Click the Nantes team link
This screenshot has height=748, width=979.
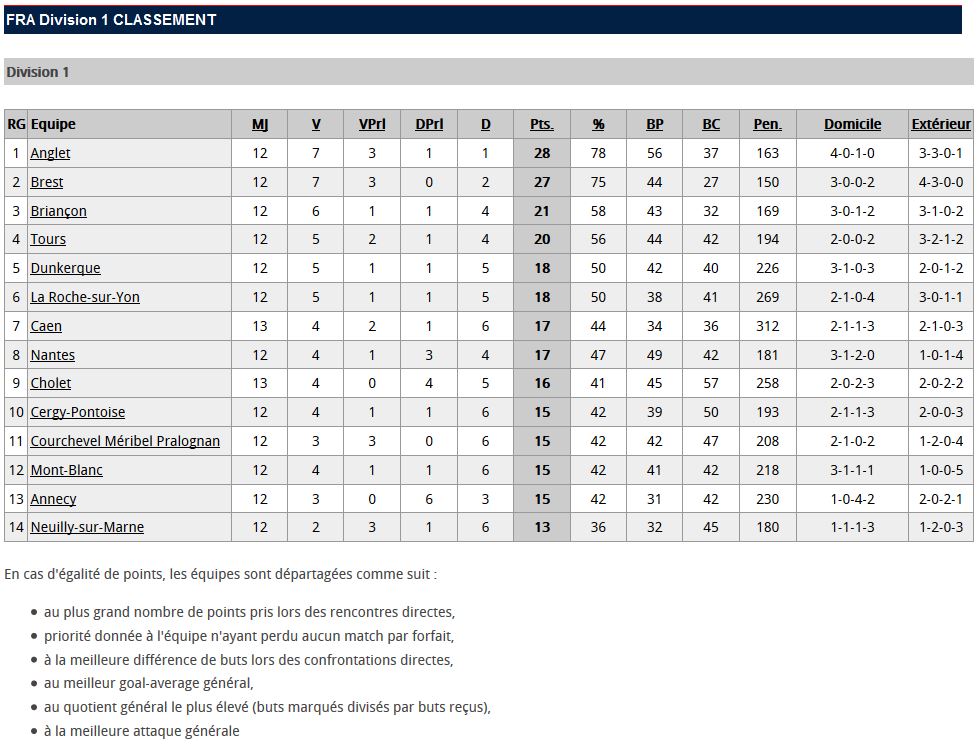pos(52,355)
